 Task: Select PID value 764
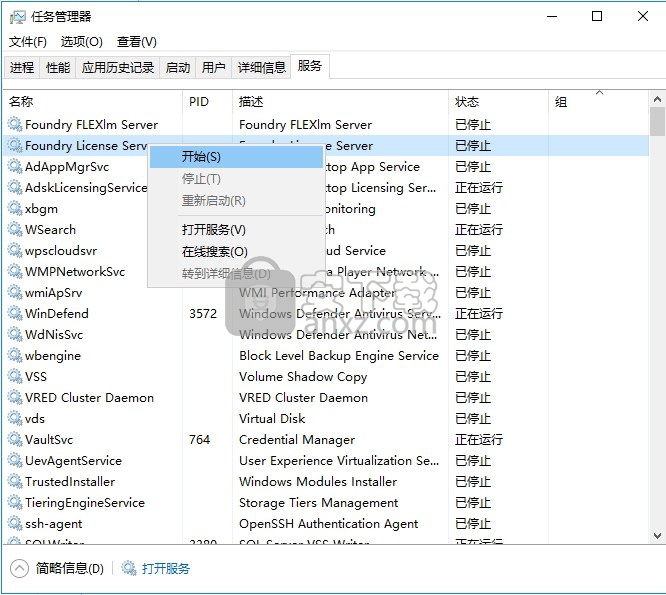(x=200, y=439)
